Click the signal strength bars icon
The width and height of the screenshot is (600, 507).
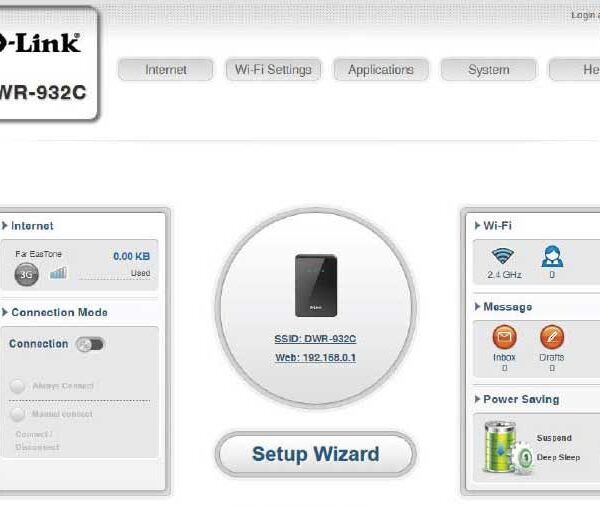(59, 273)
